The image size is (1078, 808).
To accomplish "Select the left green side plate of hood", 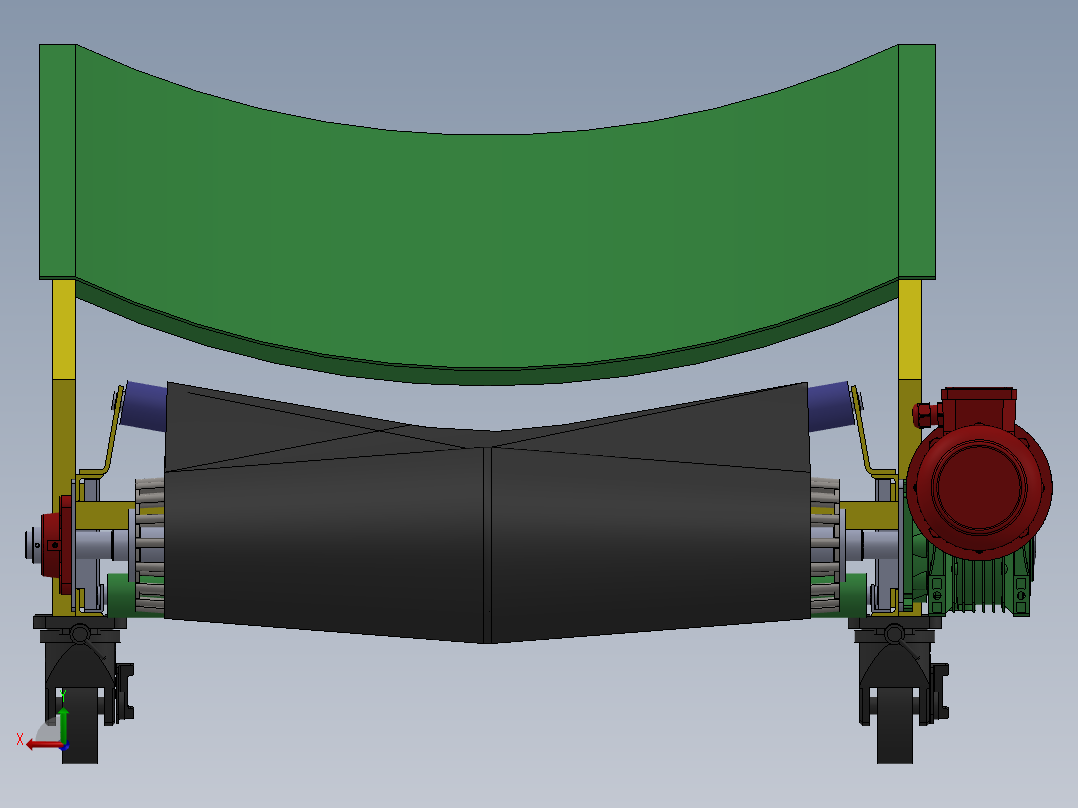I will (57, 162).
